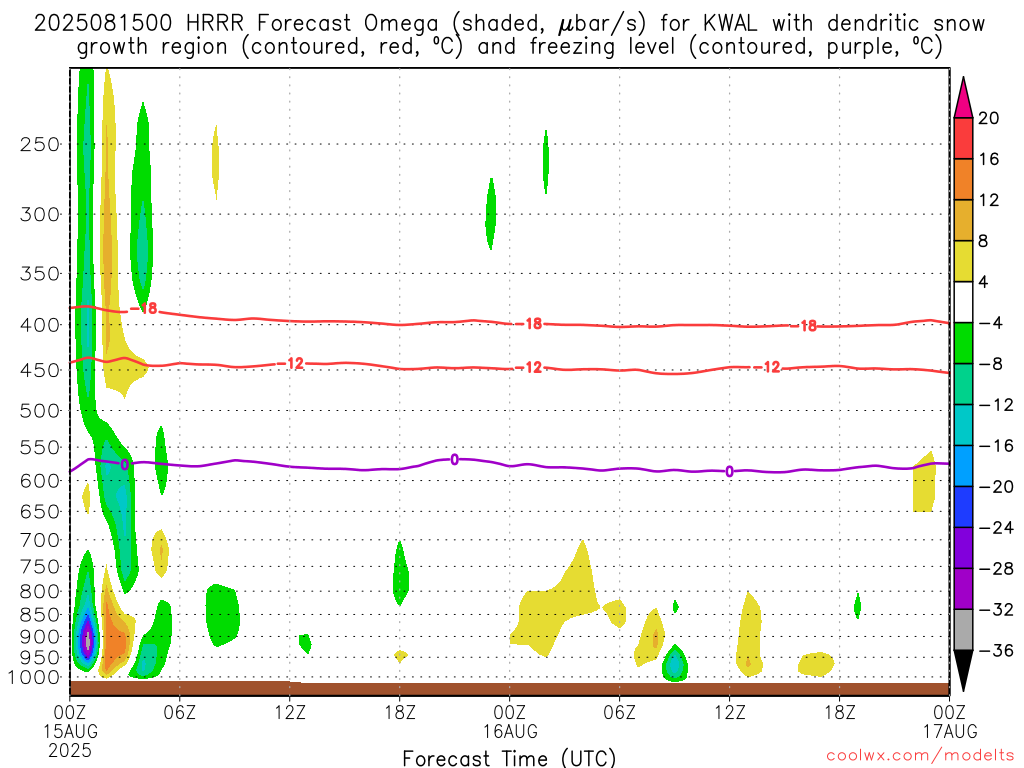Screen dimensions: 1024x768
Task: Click the orange 12-to-16 colorbar segment
Action: pyautogui.click(x=963, y=180)
